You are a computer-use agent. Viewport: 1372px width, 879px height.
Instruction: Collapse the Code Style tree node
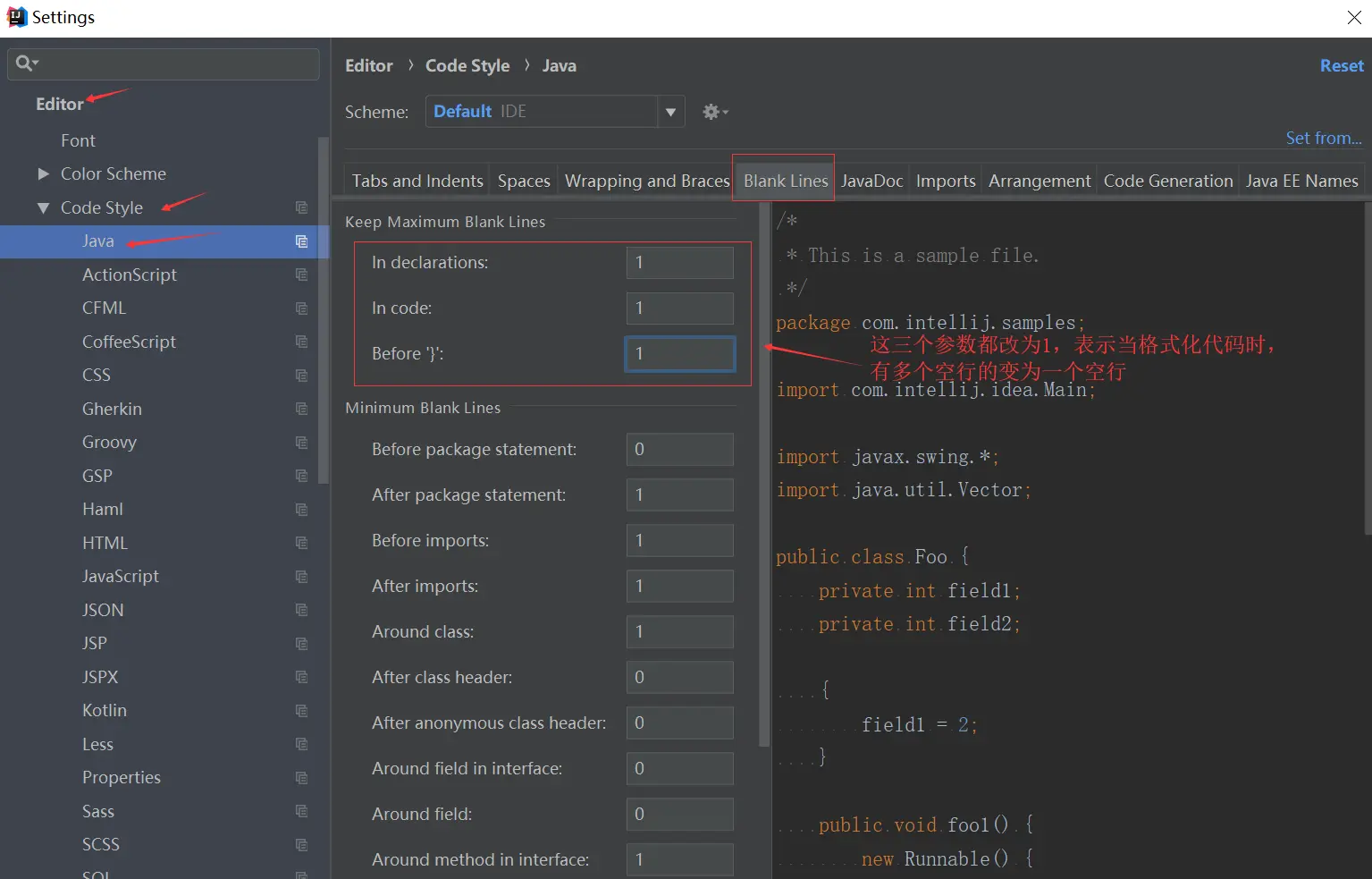pyautogui.click(x=43, y=207)
